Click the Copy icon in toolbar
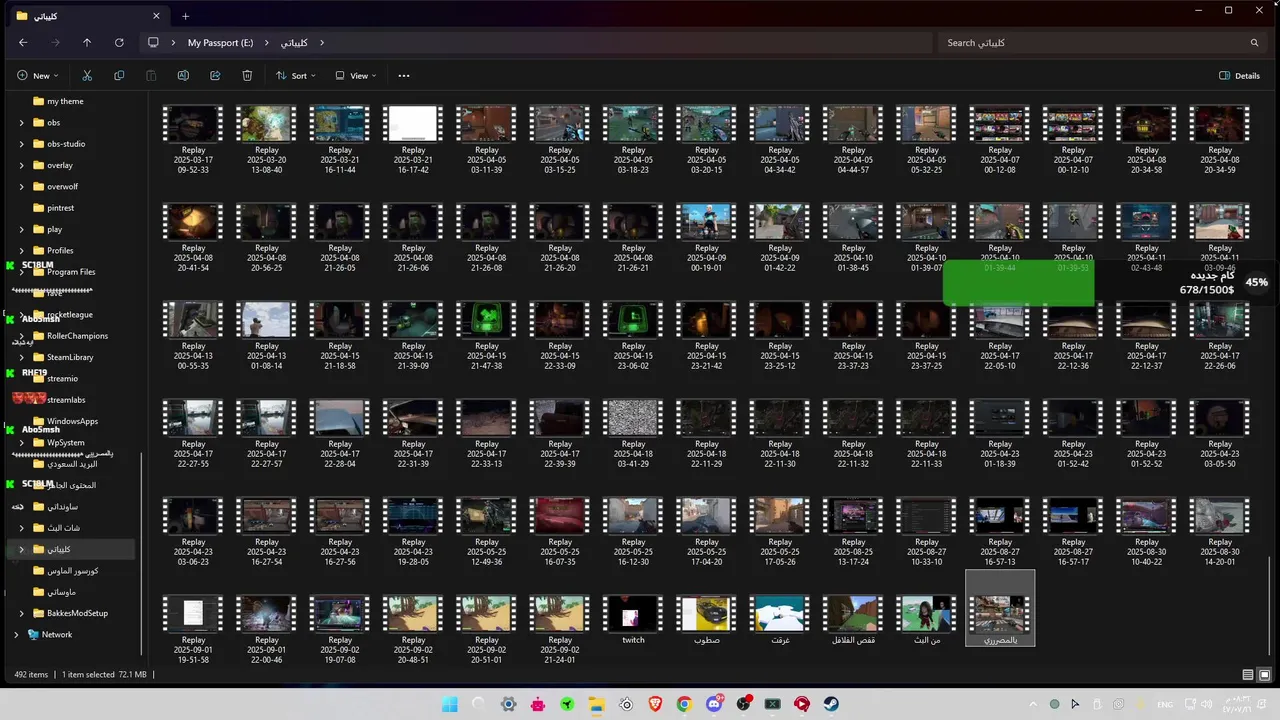Image resolution: width=1280 pixels, height=720 pixels. click(119, 75)
